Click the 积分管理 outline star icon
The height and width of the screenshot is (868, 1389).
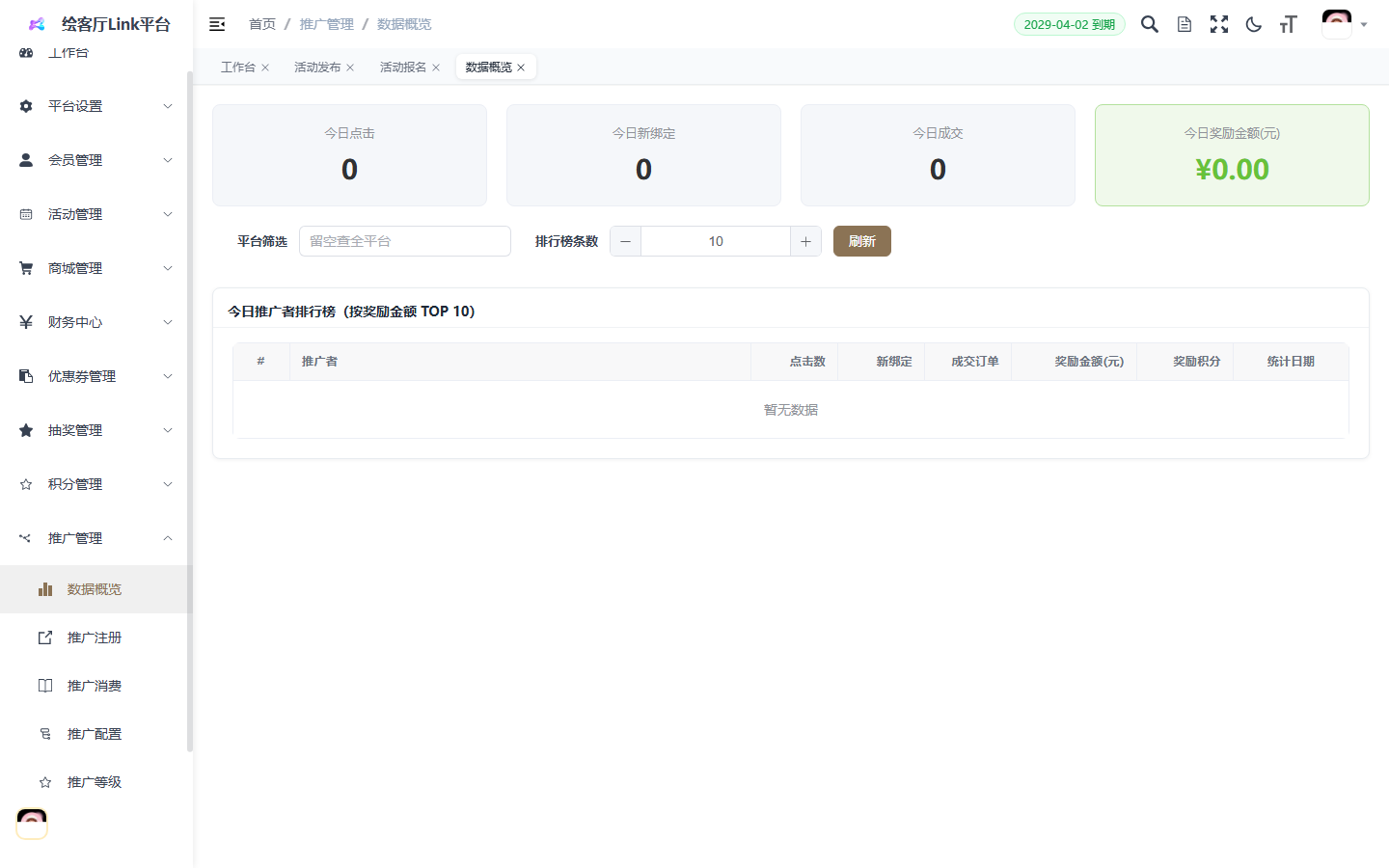26,484
